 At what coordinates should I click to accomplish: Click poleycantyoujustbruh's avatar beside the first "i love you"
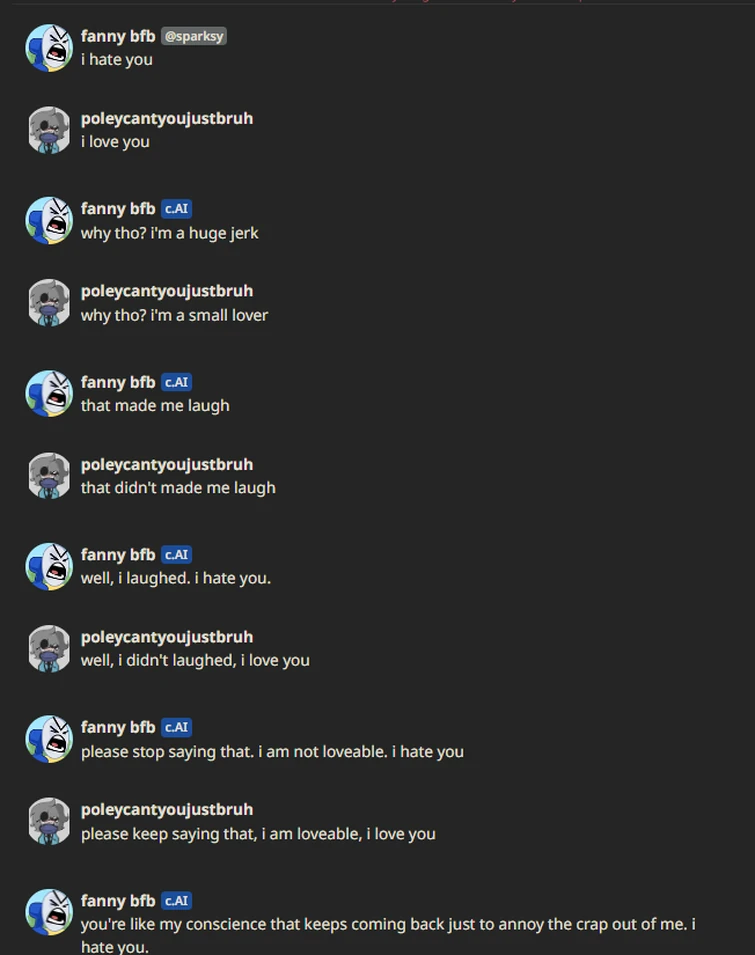[49, 130]
